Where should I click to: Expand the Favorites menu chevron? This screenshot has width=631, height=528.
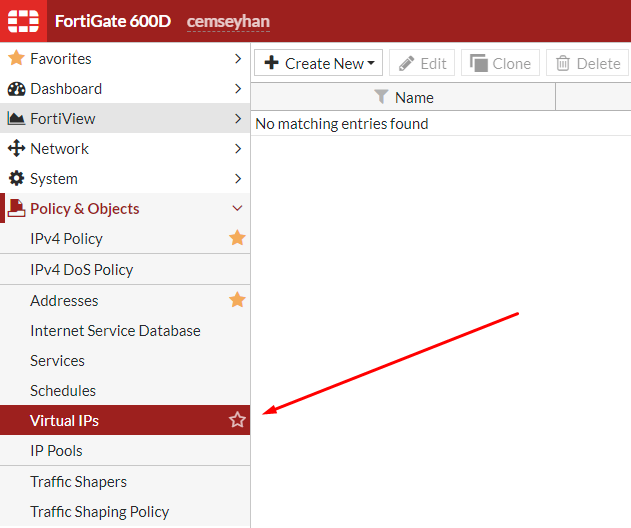click(238, 59)
